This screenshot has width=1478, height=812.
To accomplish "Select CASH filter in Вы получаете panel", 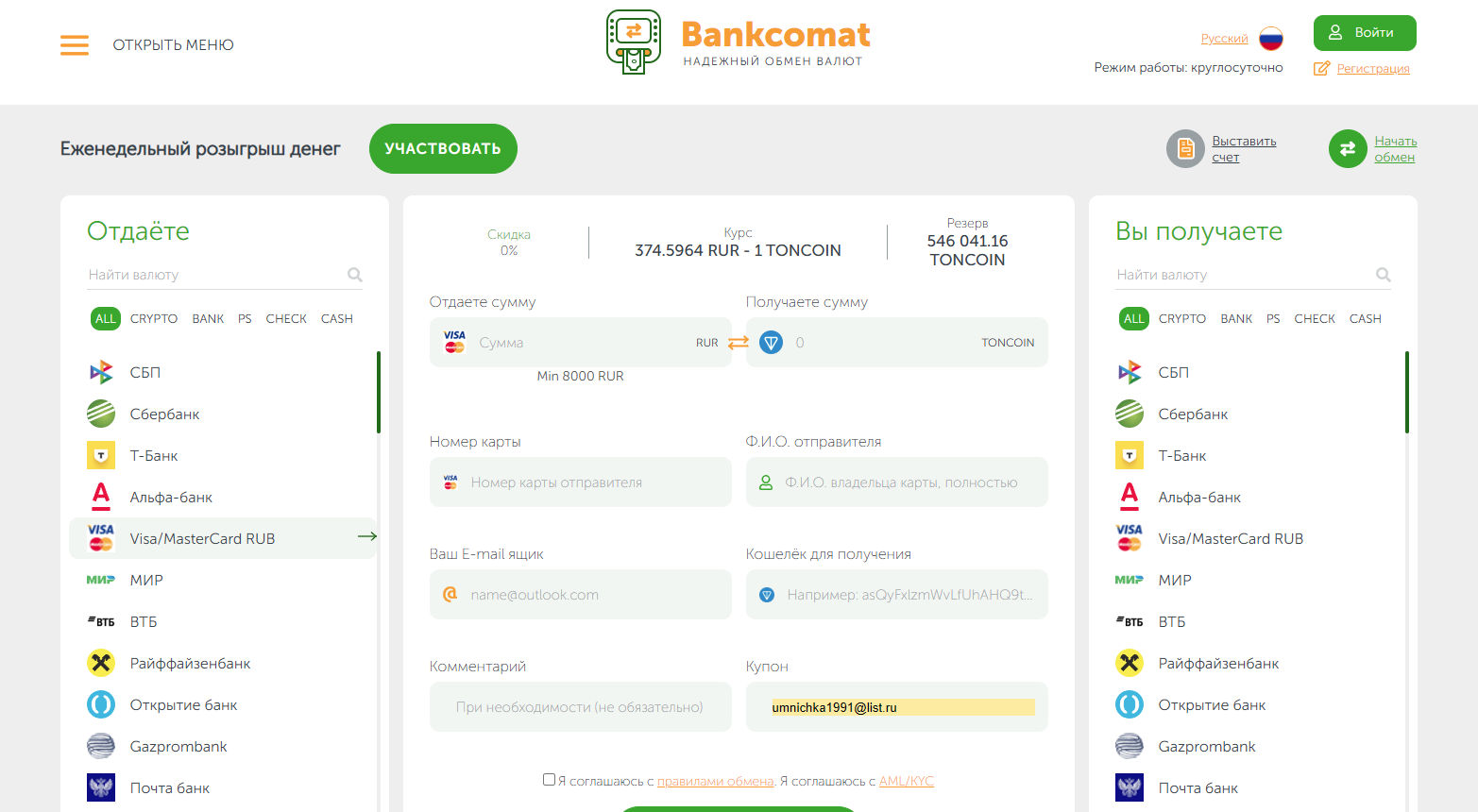I will (1366, 319).
